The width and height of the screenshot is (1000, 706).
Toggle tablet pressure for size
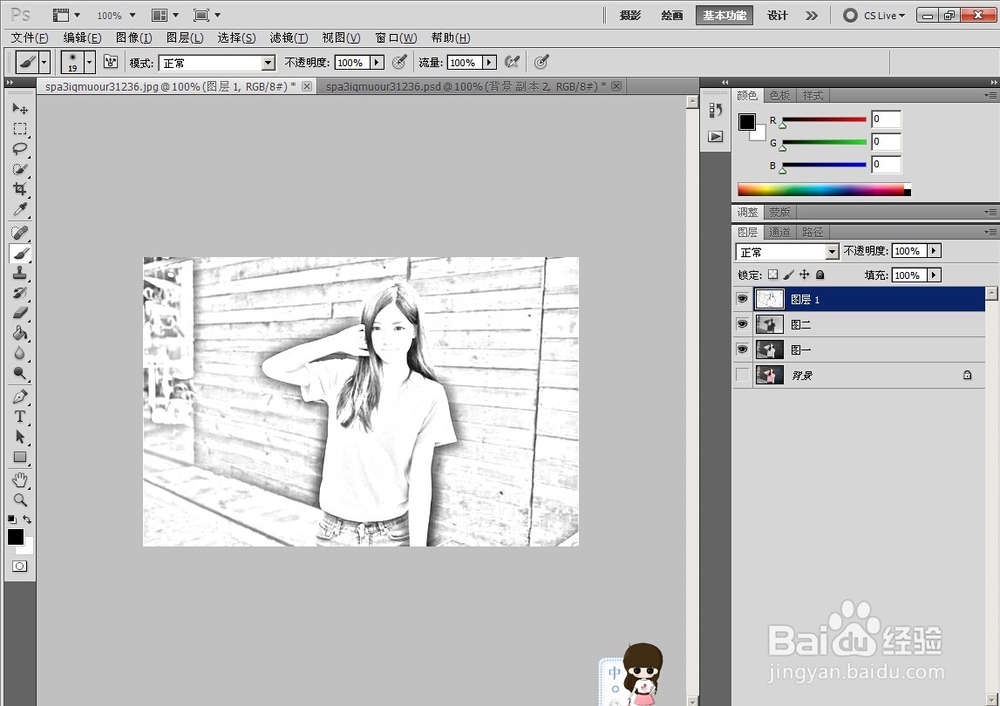click(x=541, y=62)
